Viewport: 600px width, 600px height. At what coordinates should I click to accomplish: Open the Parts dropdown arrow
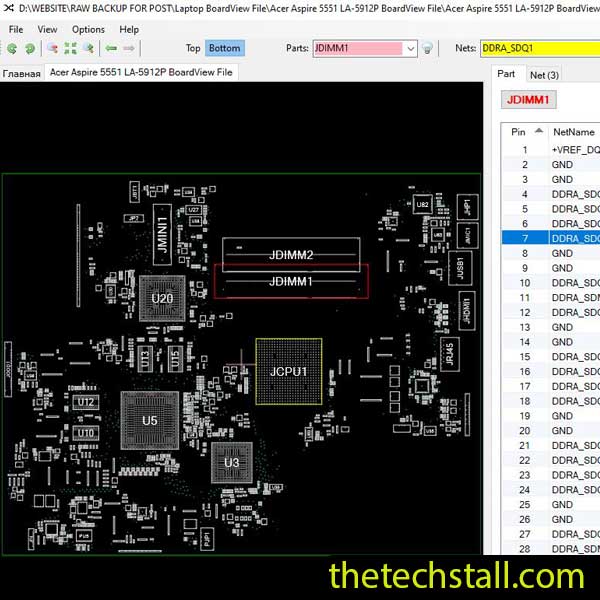click(410, 49)
